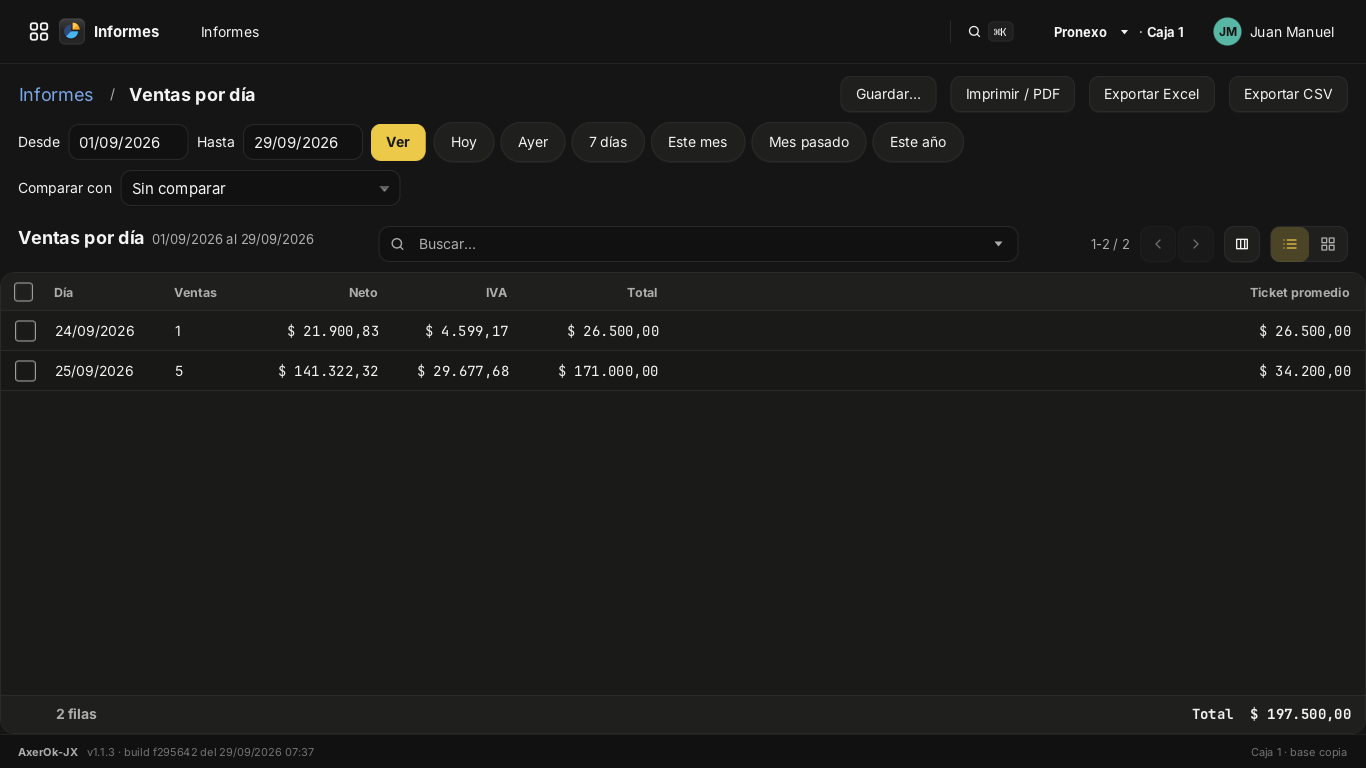Select the 25/09/2026 row checkbox
Screen dimensions: 1366x768
[26, 371]
